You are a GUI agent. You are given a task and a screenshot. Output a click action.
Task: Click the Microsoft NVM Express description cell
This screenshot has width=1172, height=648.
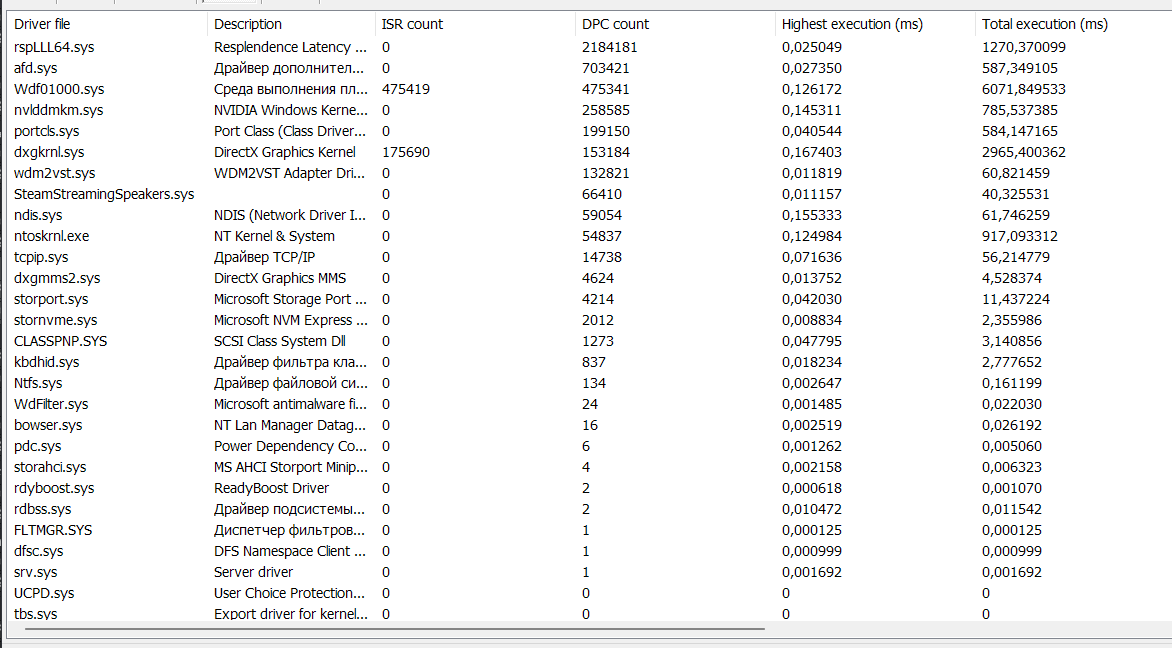[x=291, y=320]
